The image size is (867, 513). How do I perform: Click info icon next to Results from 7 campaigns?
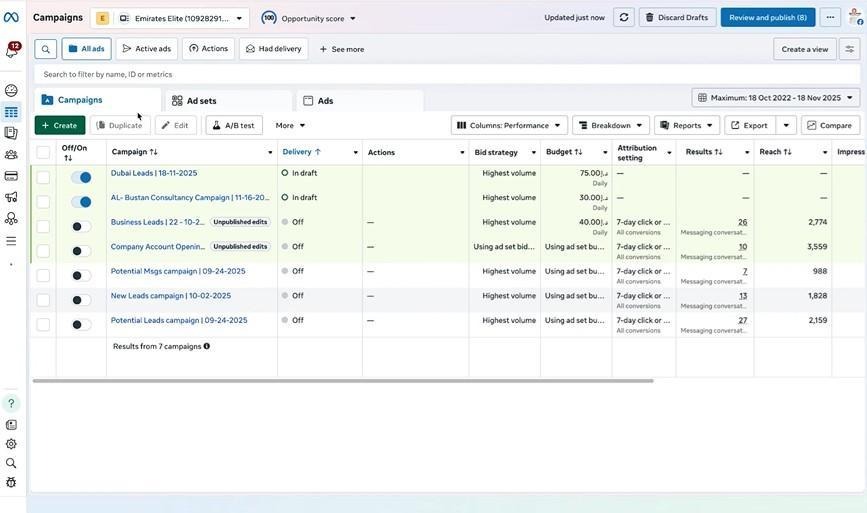207,346
